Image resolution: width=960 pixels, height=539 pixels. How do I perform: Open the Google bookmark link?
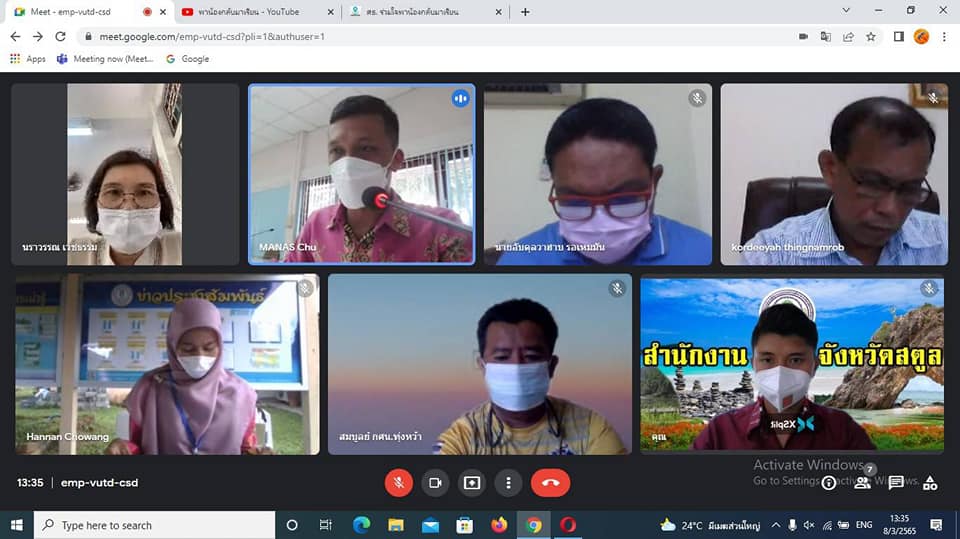click(187, 59)
